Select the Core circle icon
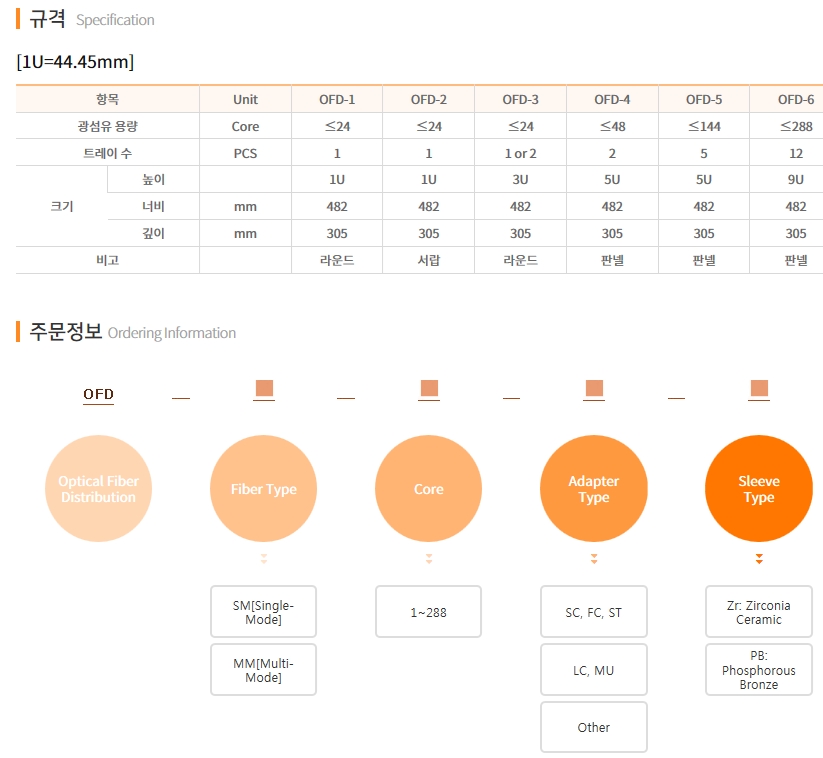The height and width of the screenshot is (758, 823). tap(428, 489)
